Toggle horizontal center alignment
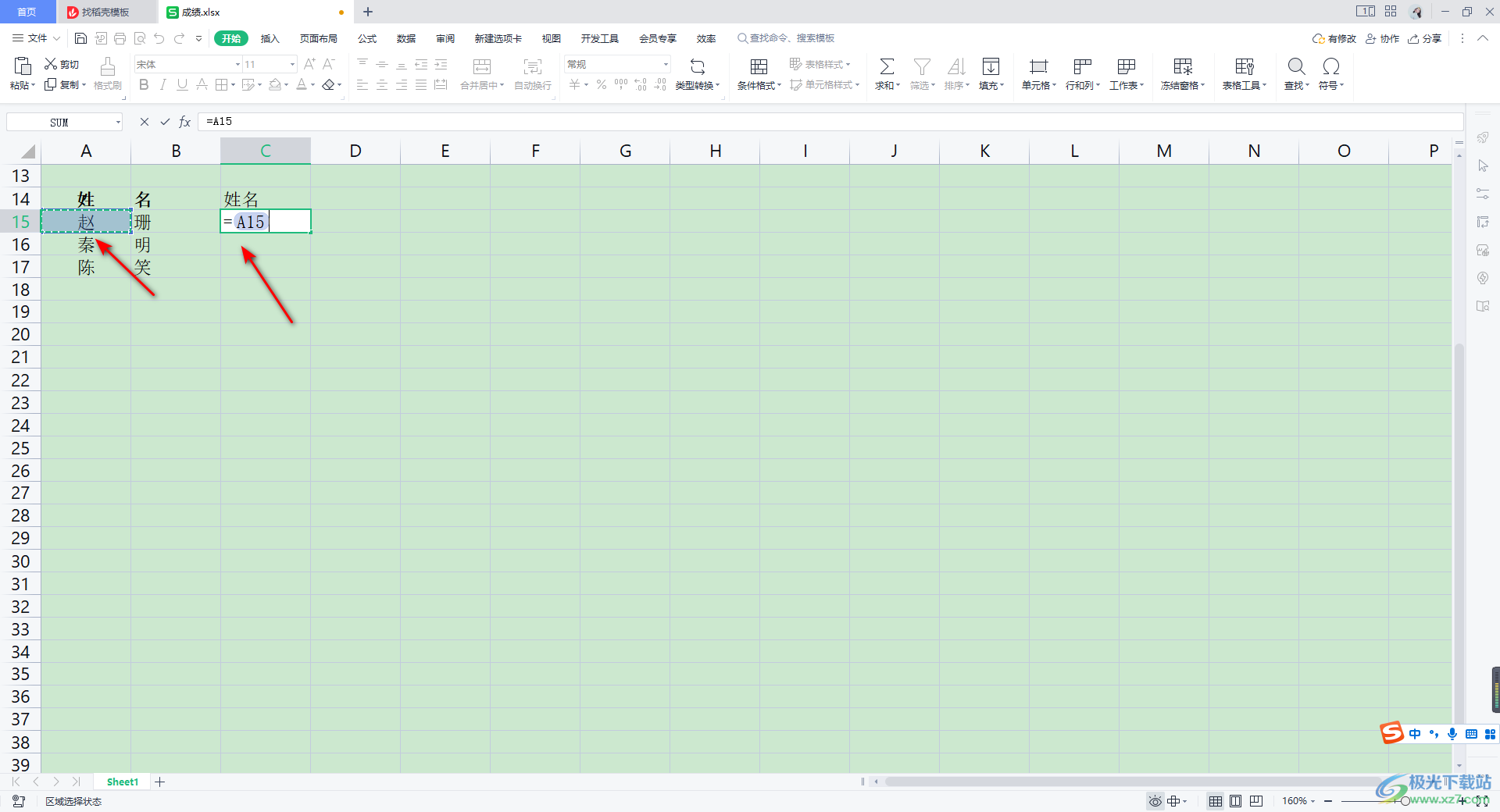Screen dimensions: 1500x812 382,84
